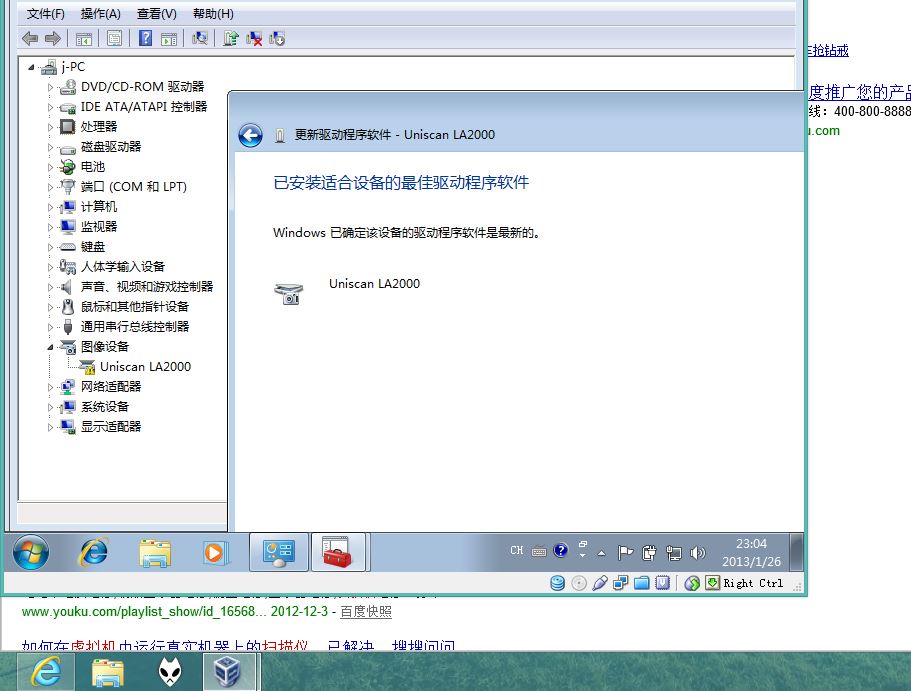Select the 键盘 tree item
Image resolution: width=911 pixels, height=691 pixels.
(93, 247)
